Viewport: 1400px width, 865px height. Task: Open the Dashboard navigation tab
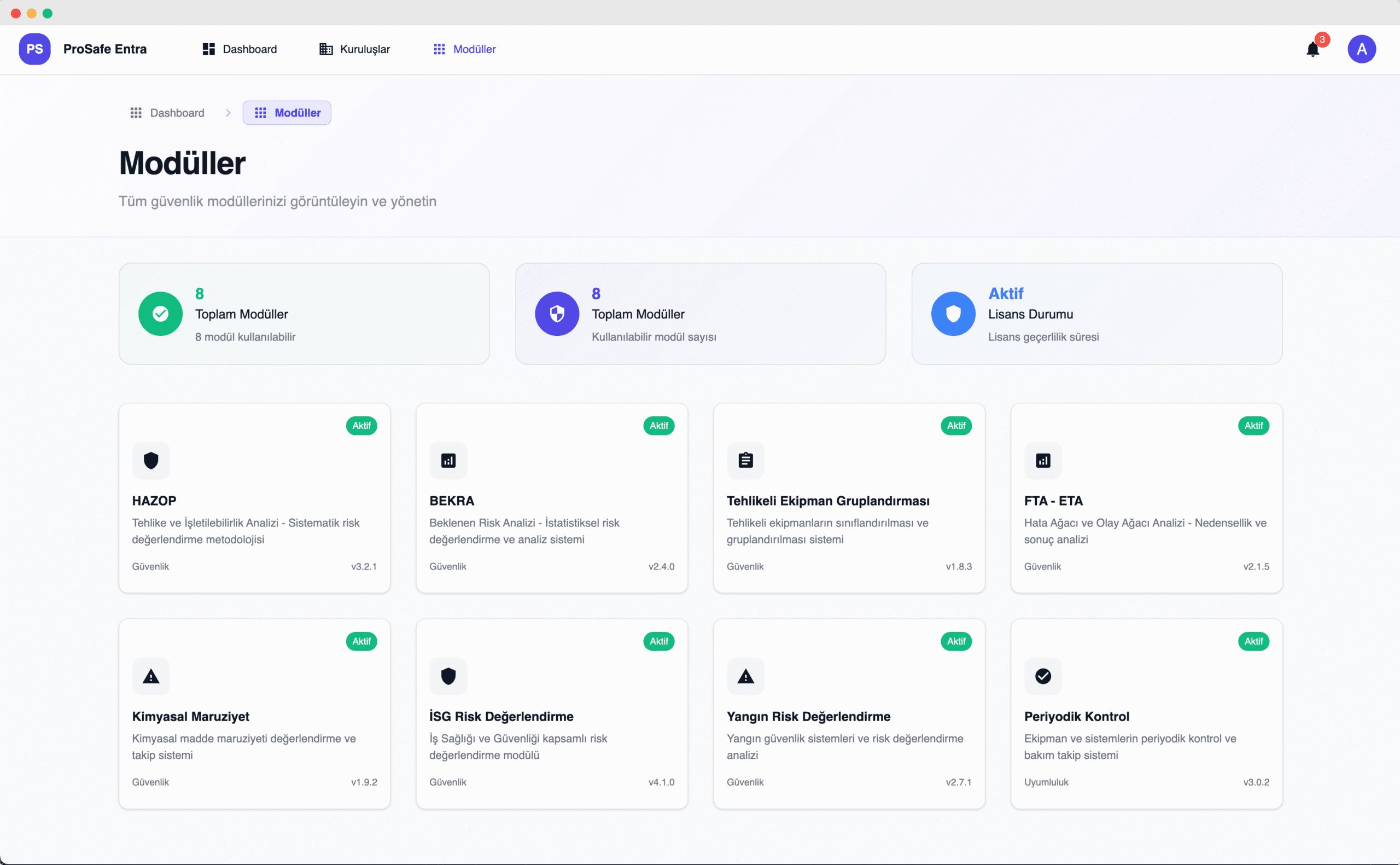click(x=240, y=49)
